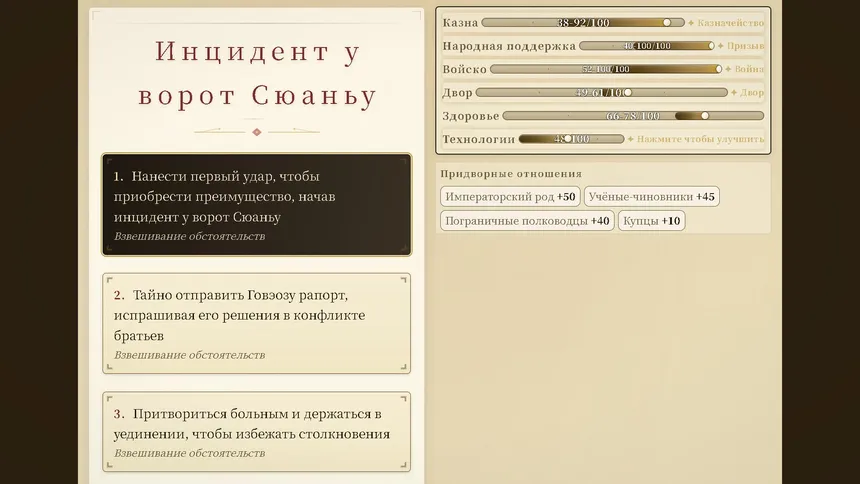
Task: Click the Войско progress bar
Action: (x=606, y=69)
